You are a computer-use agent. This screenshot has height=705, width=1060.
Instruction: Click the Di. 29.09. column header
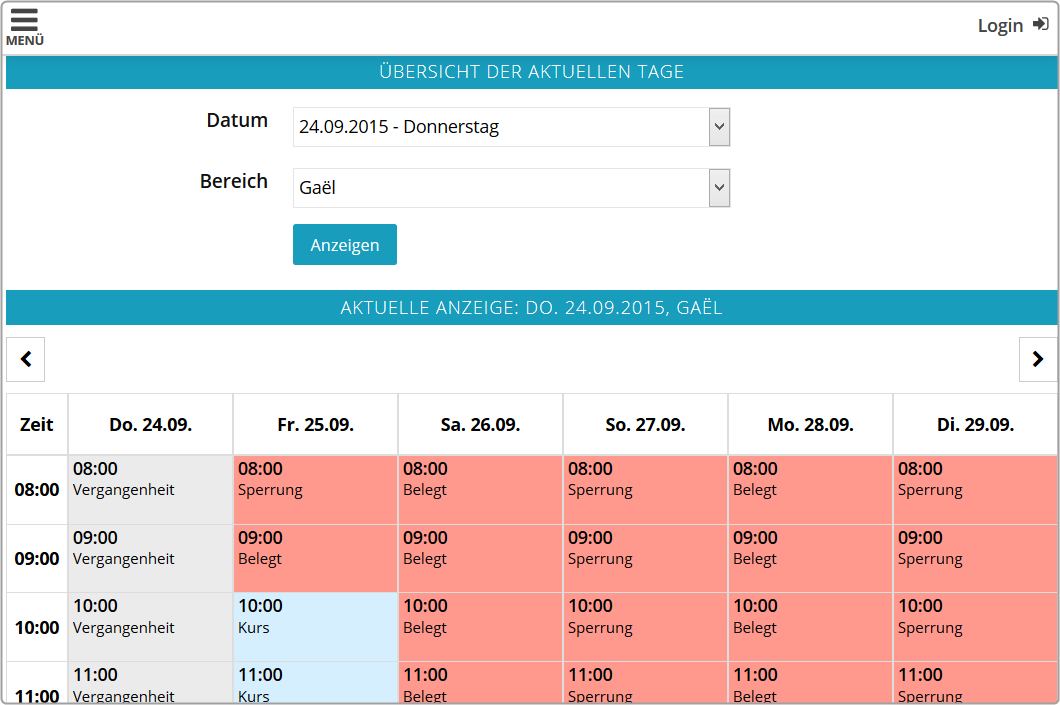click(975, 424)
